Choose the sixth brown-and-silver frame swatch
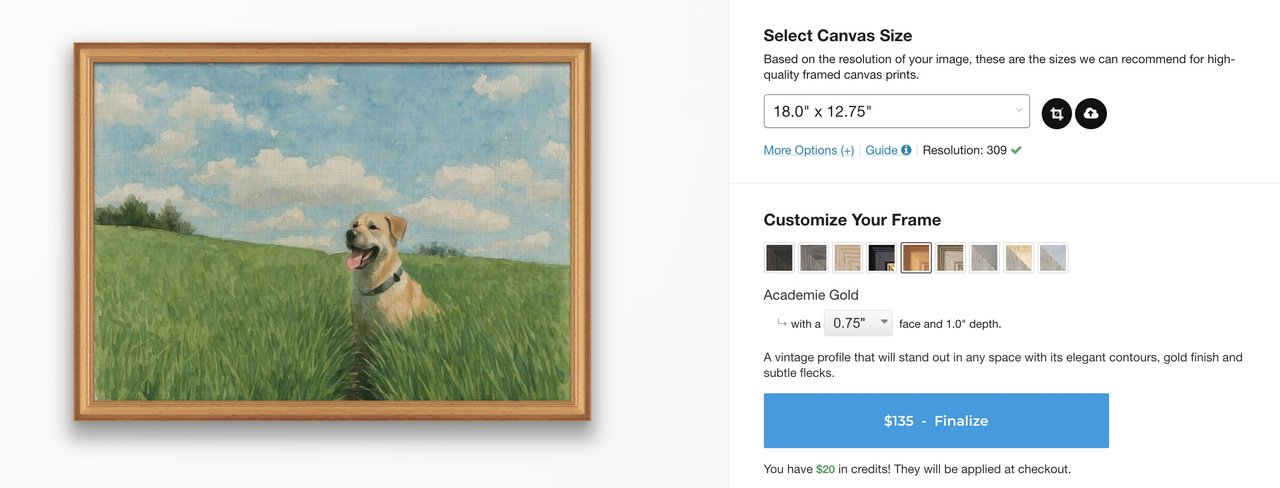This screenshot has height=488, width=1280. point(950,258)
